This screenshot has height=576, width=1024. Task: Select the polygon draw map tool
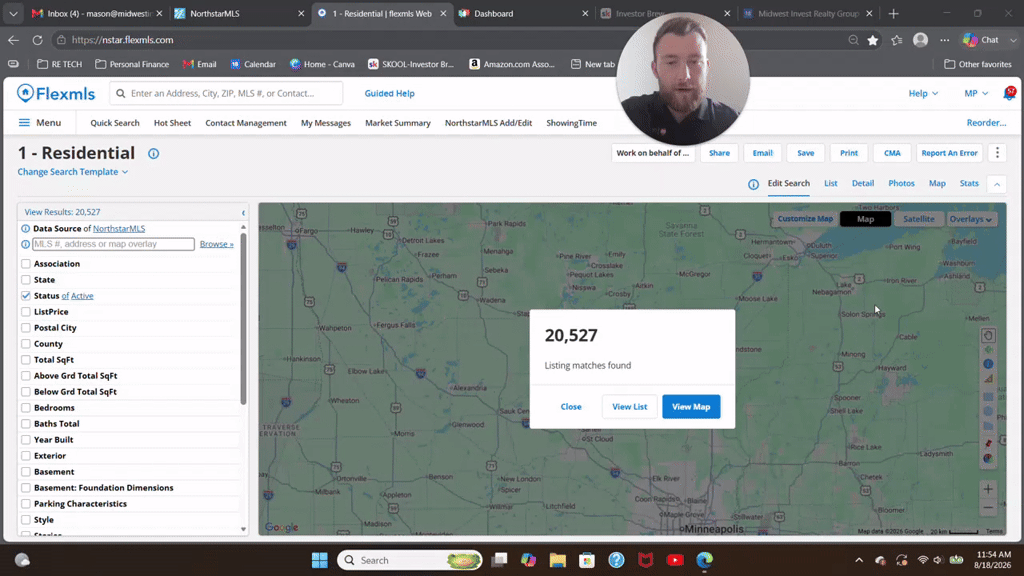tap(988, 427)
